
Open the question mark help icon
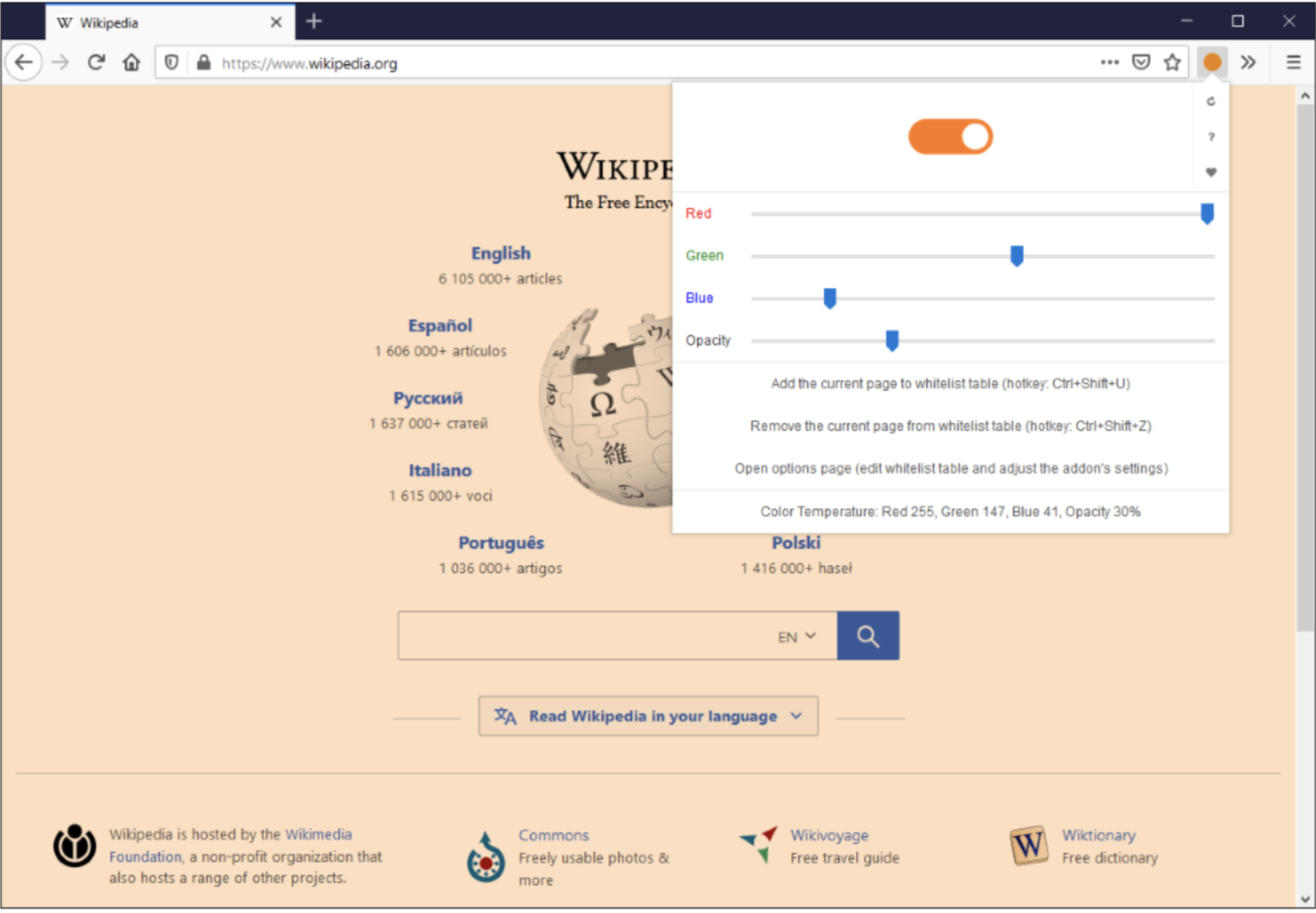click(x=1211, y=137)
